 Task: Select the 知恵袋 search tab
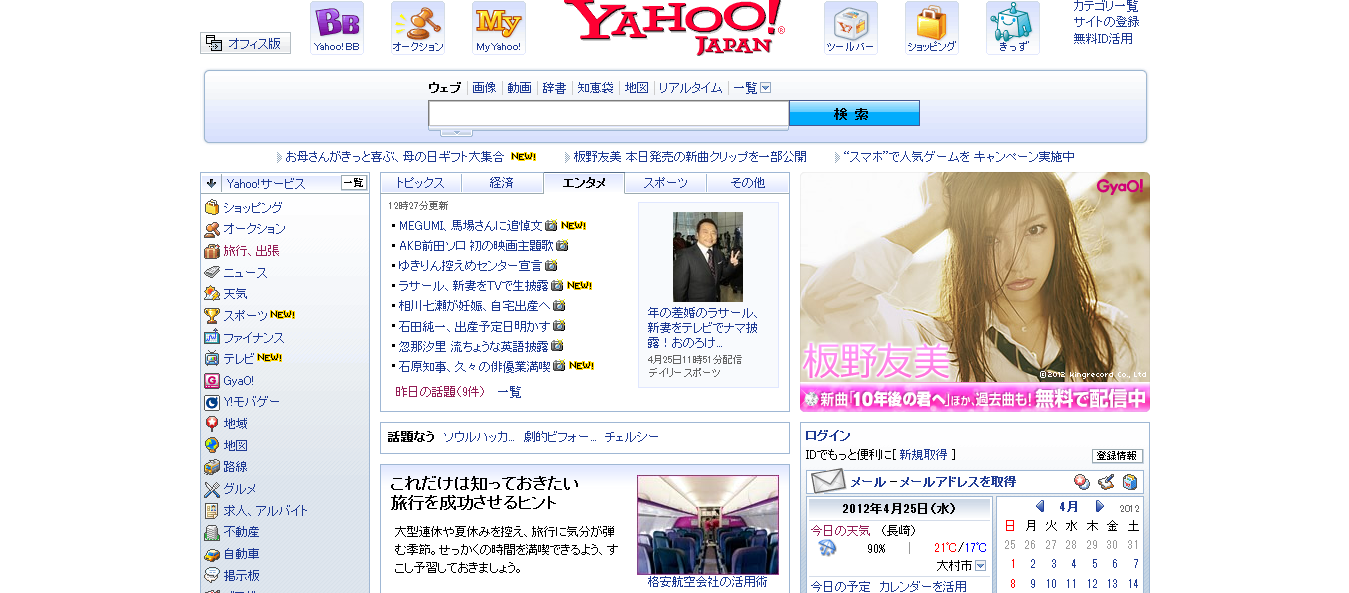pyautogui.click(x=595, y=88)
